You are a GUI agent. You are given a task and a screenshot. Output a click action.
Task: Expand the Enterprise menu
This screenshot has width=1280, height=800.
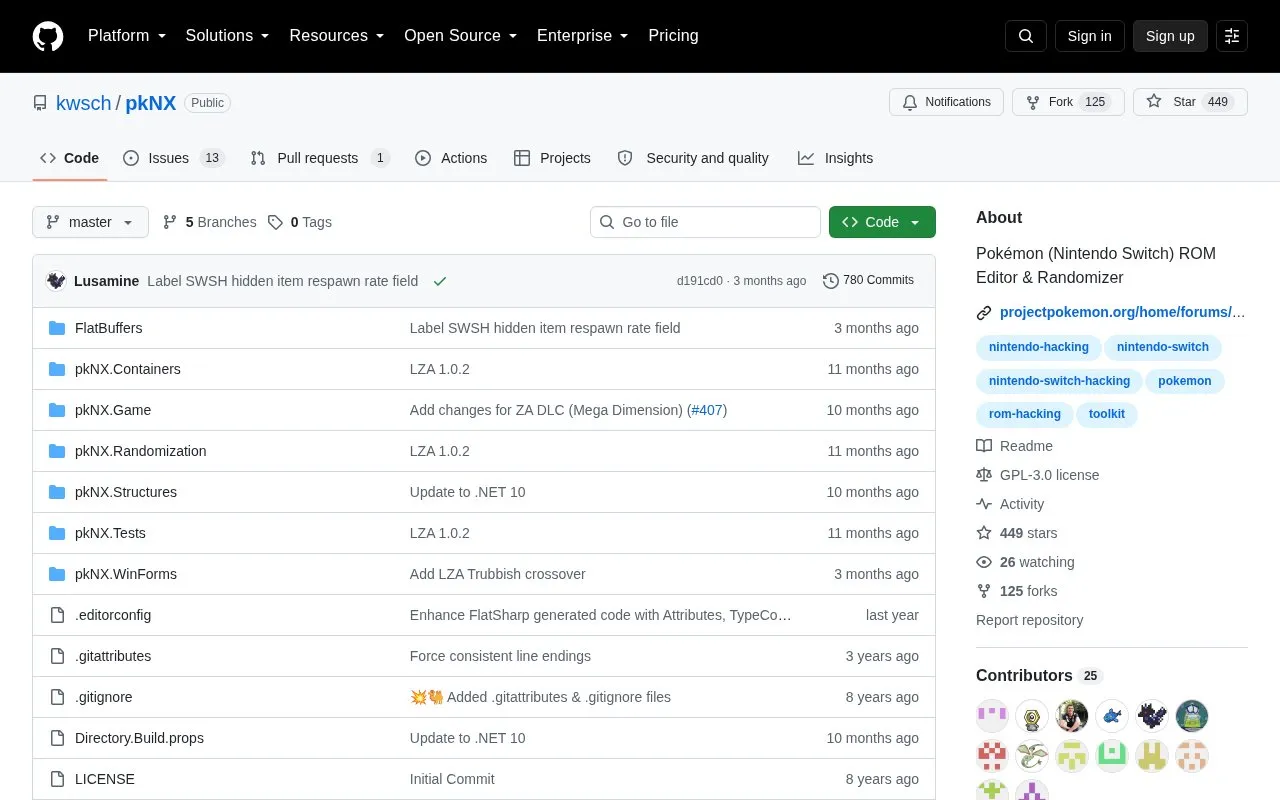tap(582, 36)
